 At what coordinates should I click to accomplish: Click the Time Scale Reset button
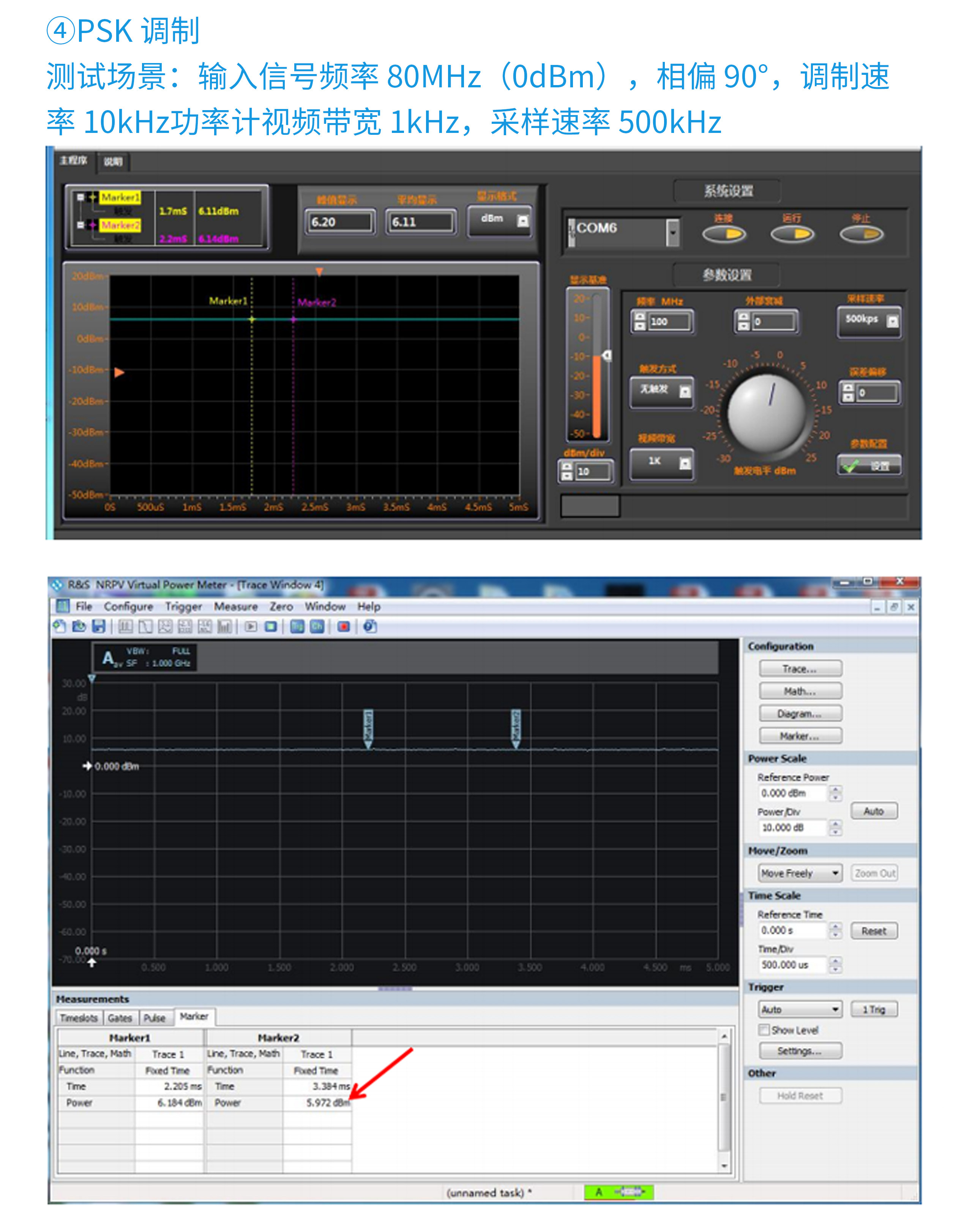tap(874, 931)
